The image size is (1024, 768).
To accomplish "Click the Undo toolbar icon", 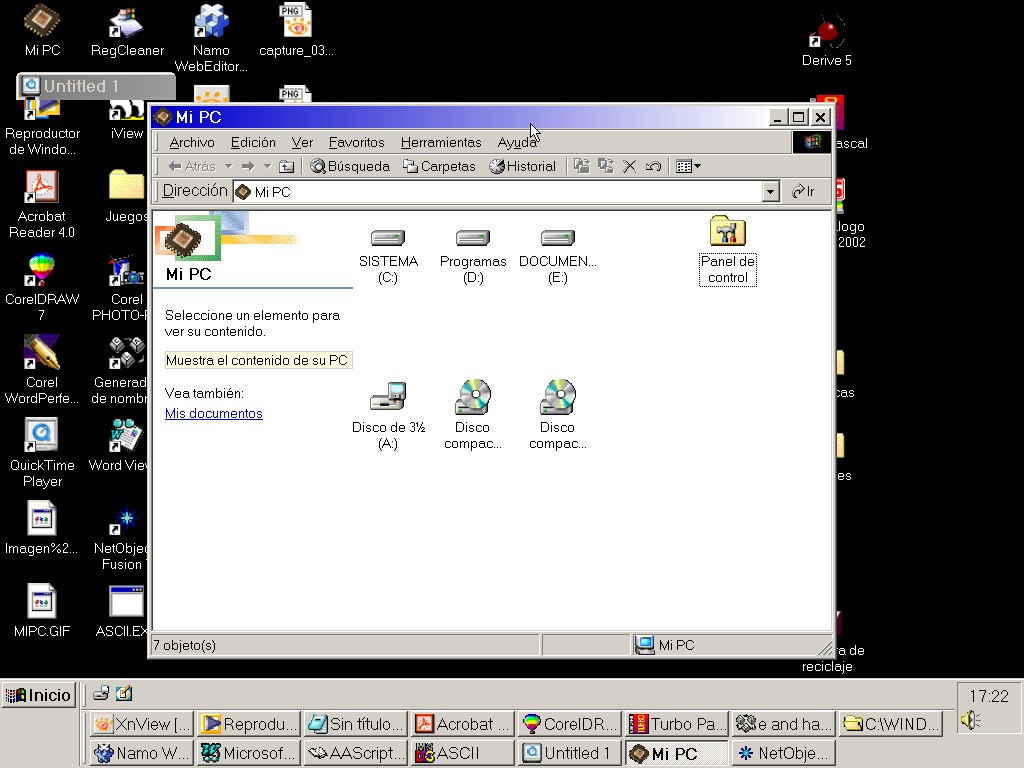I will point(653,167).
